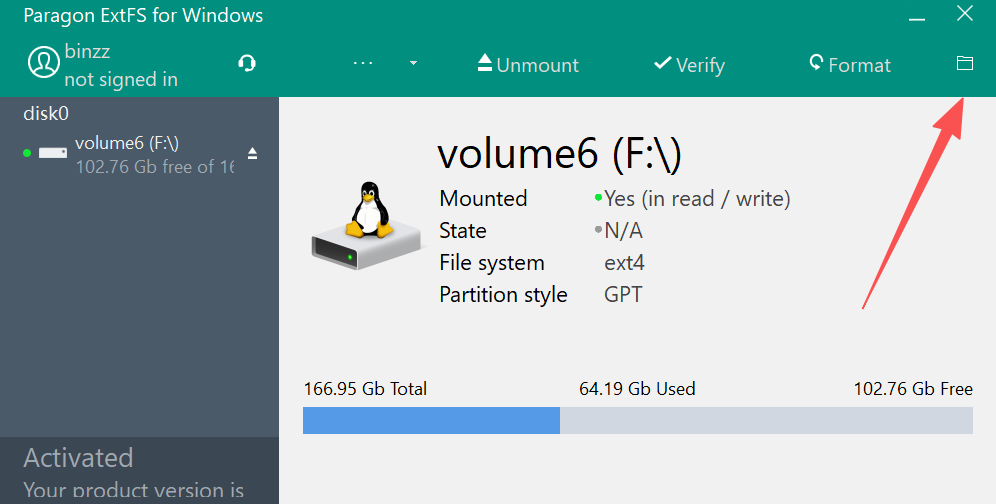Click the "166.95 Gb Total" label
This screenshot has width=996, height=504.
[365, 388]
